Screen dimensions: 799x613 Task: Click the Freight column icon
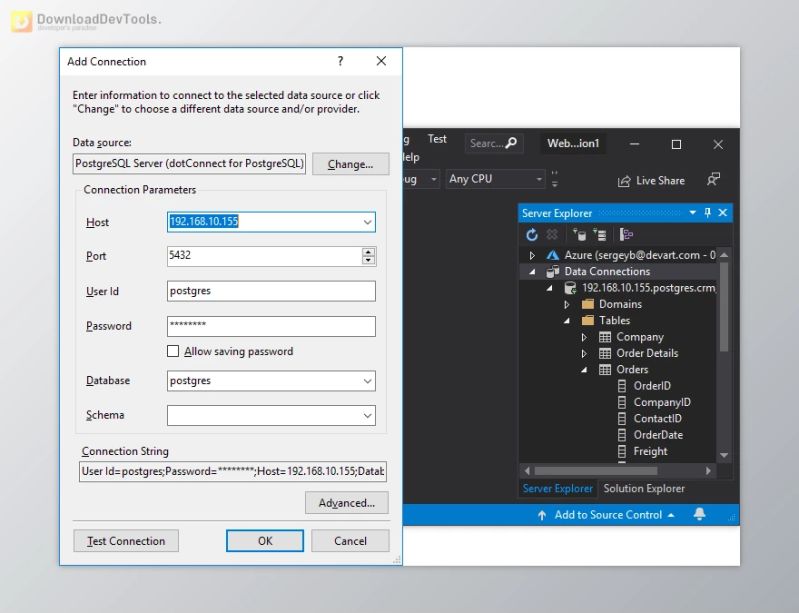[622, 451]
